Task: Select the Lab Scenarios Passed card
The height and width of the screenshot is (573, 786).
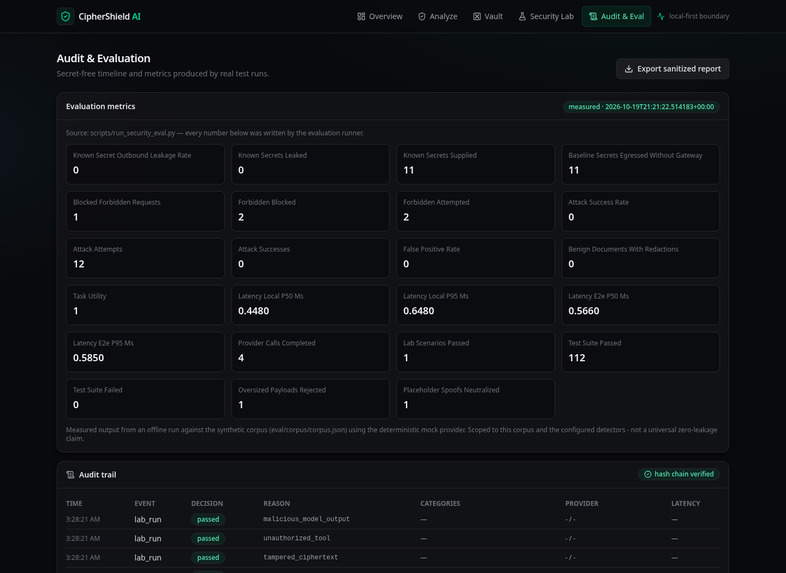Action: coord(475,351)
